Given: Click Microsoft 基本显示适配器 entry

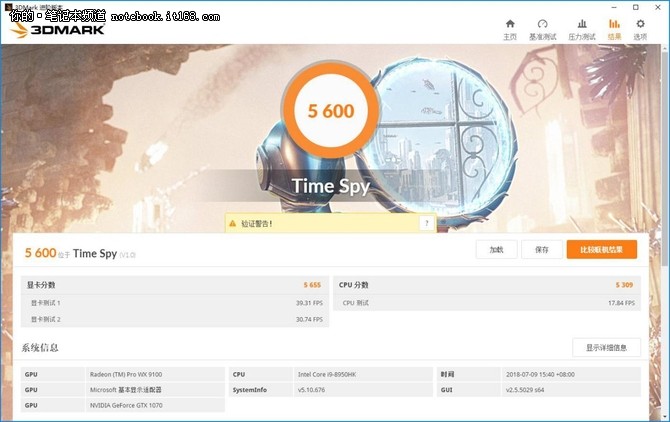Looking at the screenshot, I should pyautogui.click(x=126, y=390).
